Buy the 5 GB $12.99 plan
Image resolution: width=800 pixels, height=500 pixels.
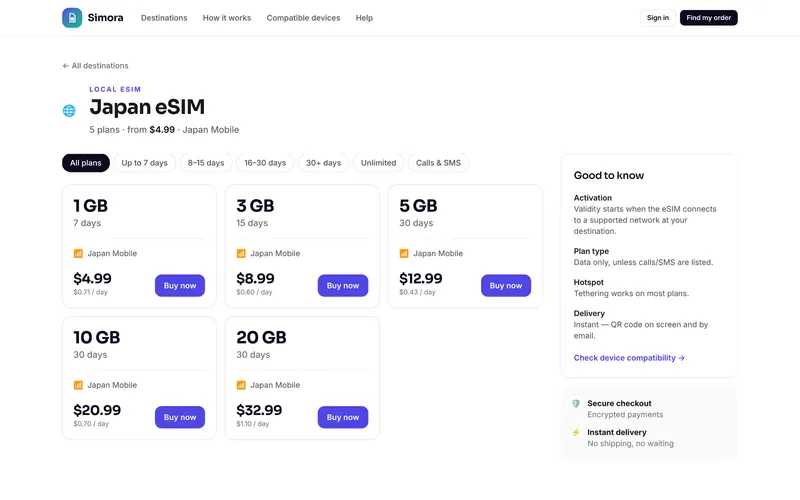[x=506, y=286]
